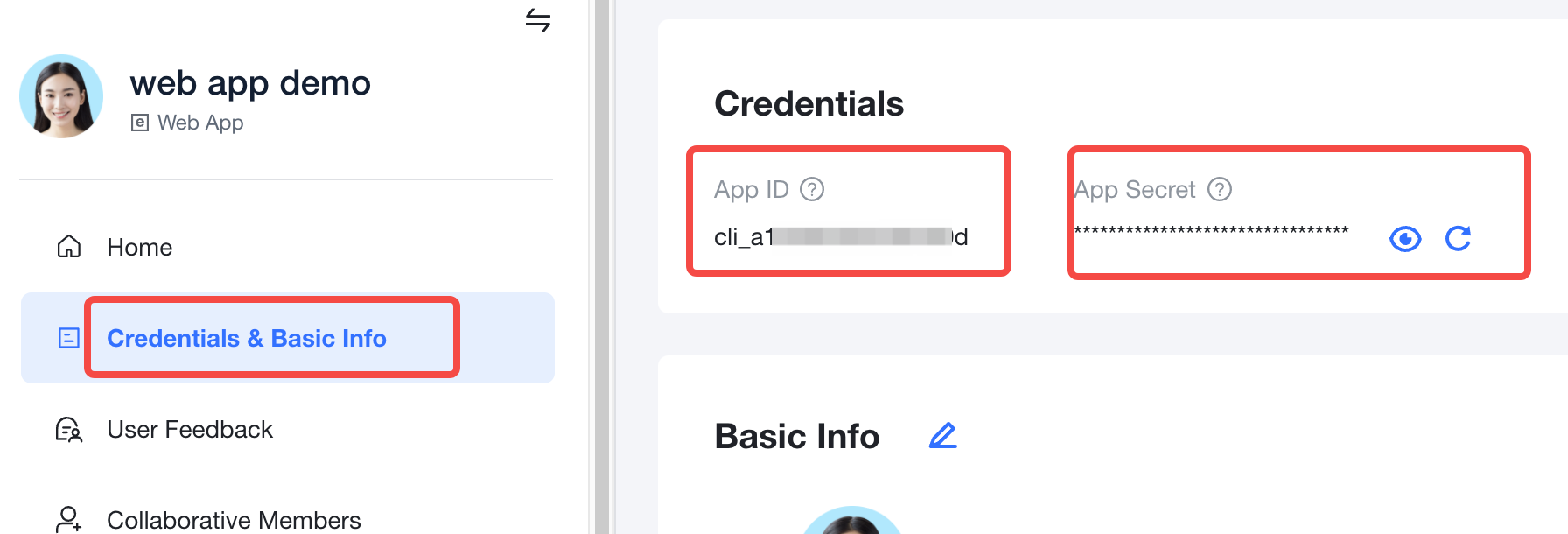Open the Home menu item
Image resolution: width=1568 pixels, height=534 pixels.
pos(140,248)
